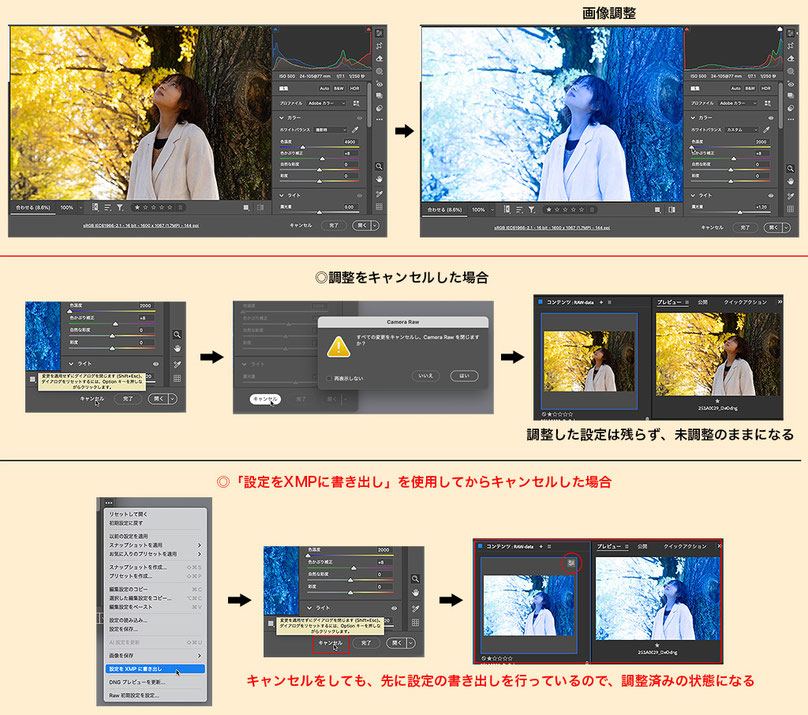Toggle the ライト eye icon in the blue-adjusted window
808x715 pixels.
(x=771, y=195)
